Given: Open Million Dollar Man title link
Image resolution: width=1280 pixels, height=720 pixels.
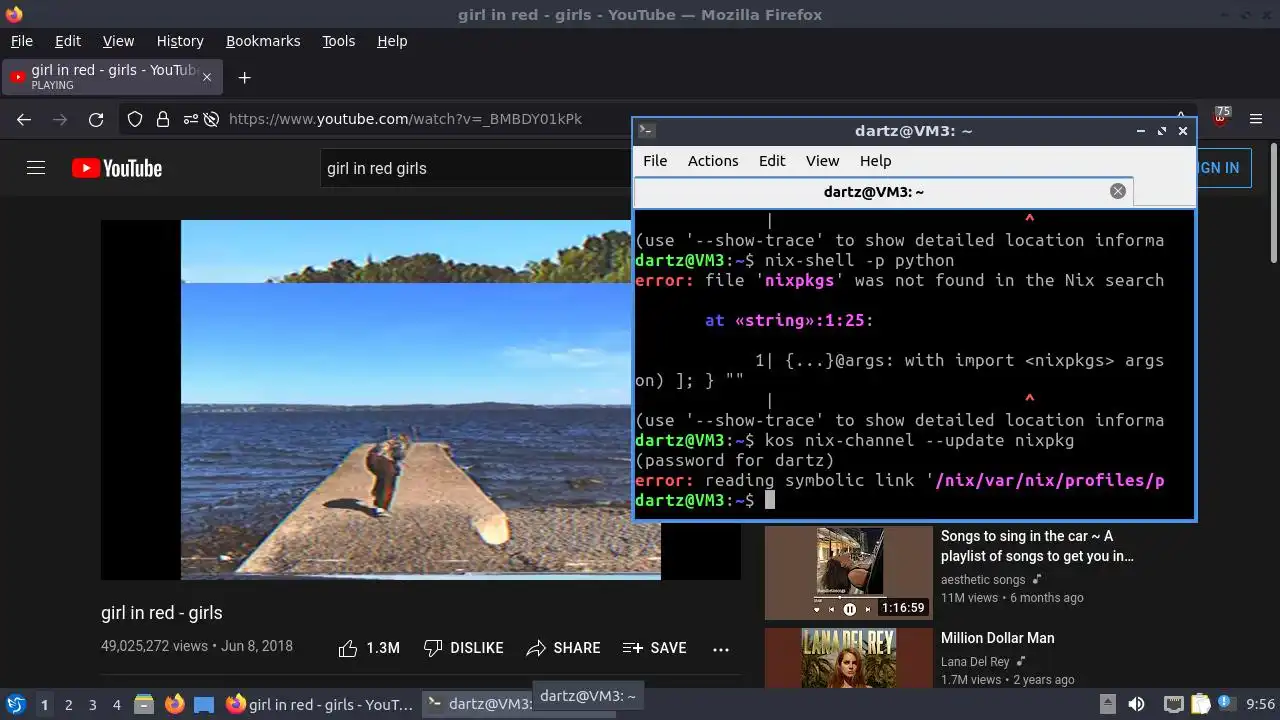Looking at the screenshot, I should [997, 638].
